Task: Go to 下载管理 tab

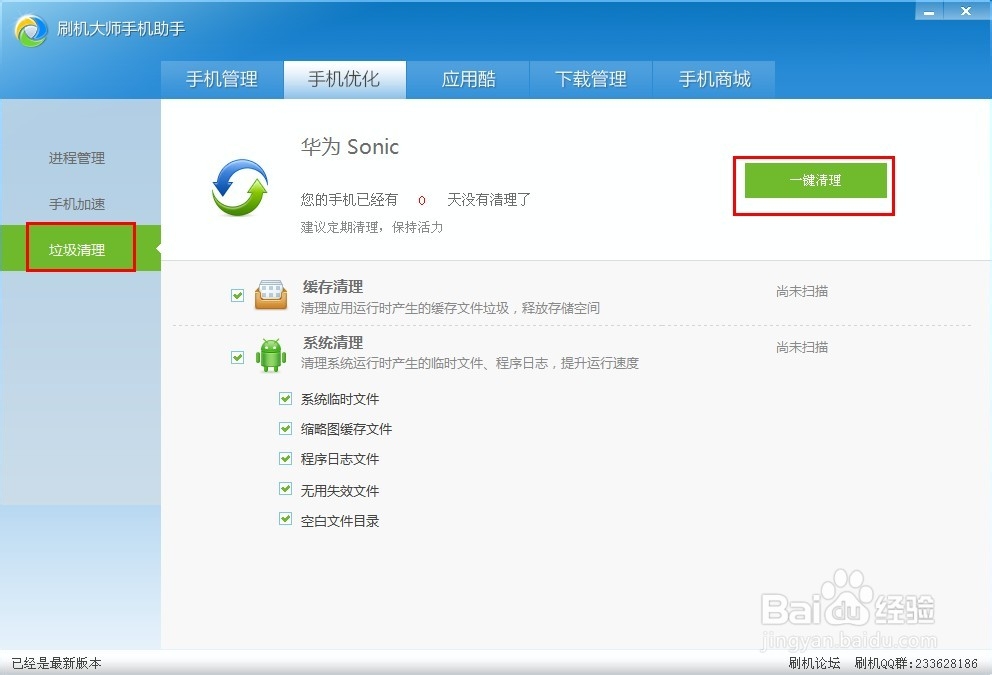Action: click(x=591, y=80)
